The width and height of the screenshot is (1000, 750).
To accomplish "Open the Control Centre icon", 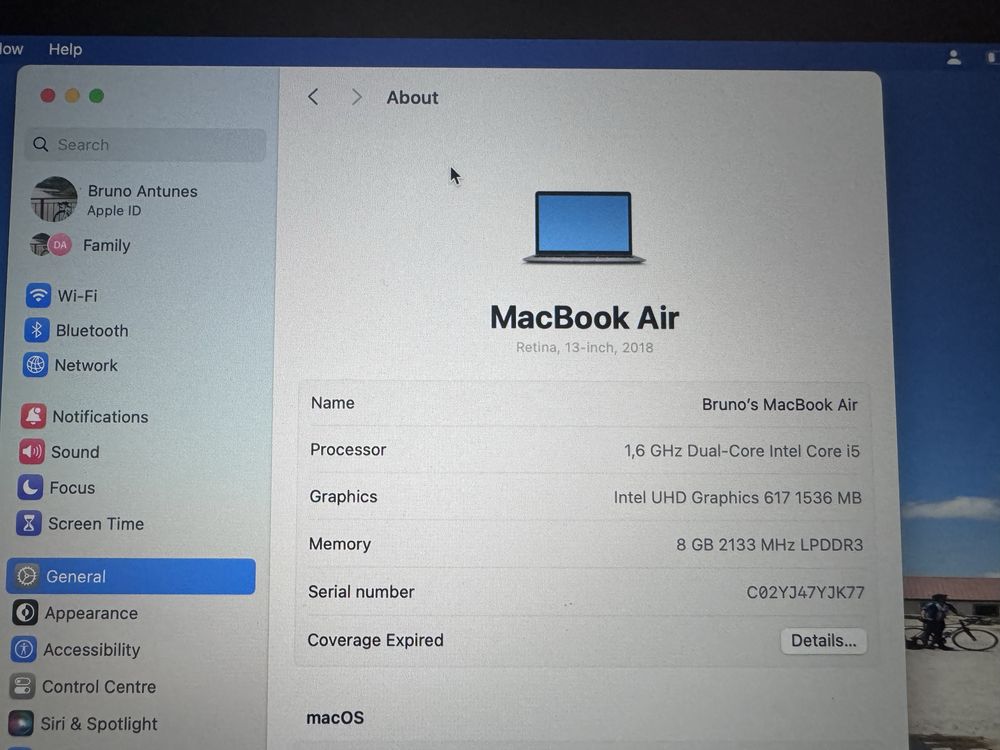I will tap(22, 686).
